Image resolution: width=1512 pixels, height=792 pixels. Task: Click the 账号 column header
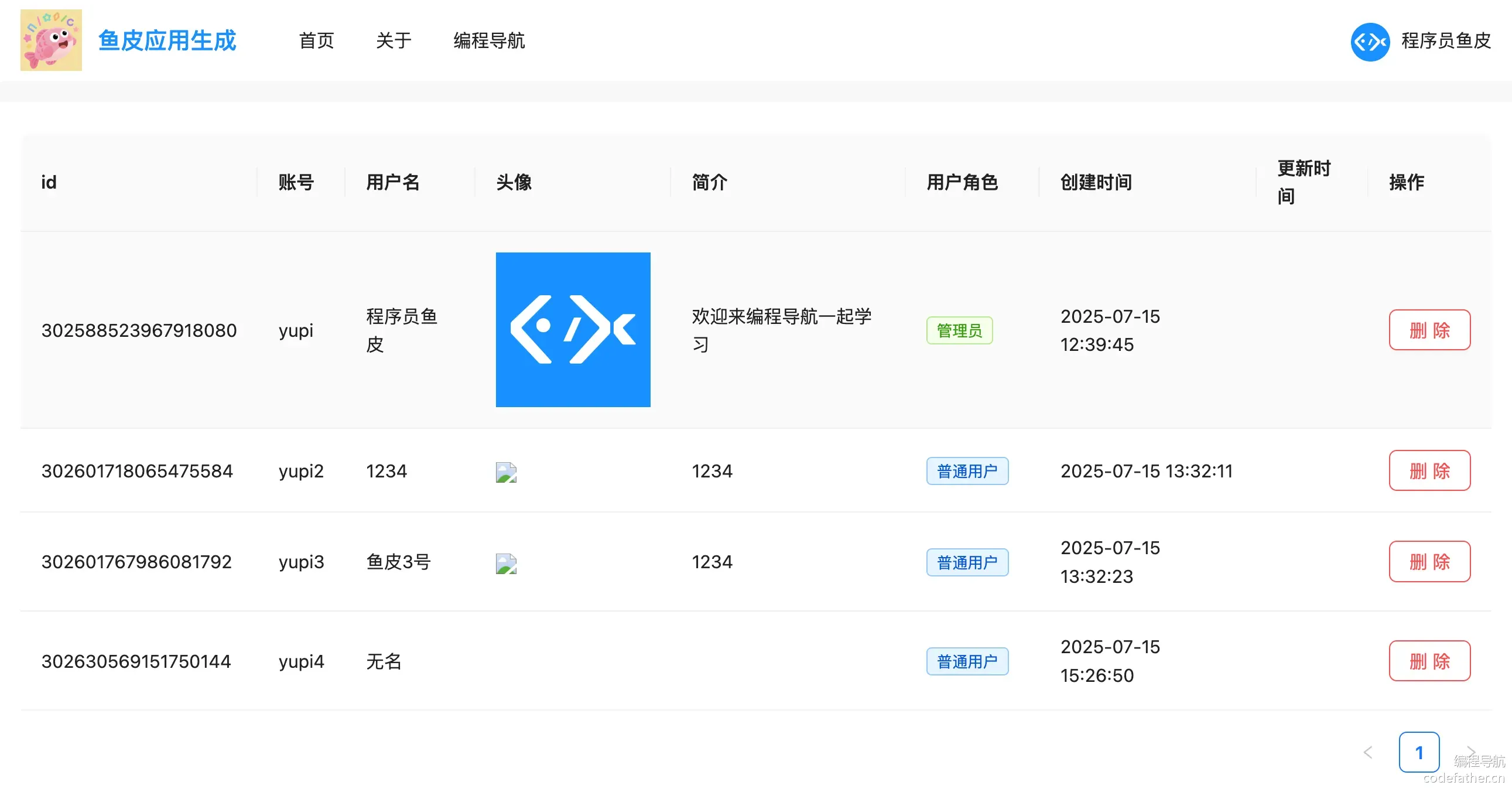(x=296, y=182)
